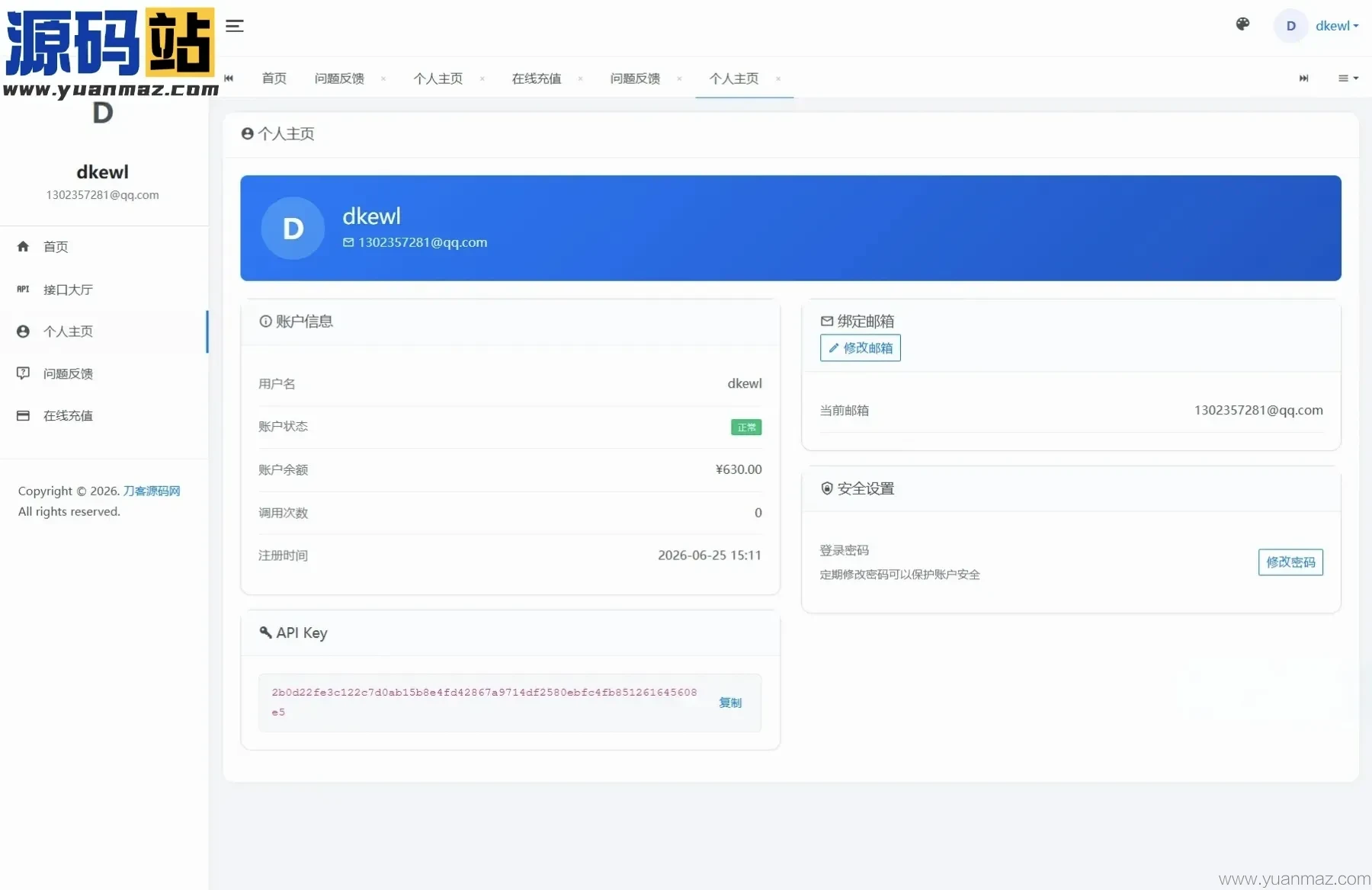This screenshot has height=890, width=1372.
Task: Click the tab bar skip-to-first arrow
Action: point(229,78)
